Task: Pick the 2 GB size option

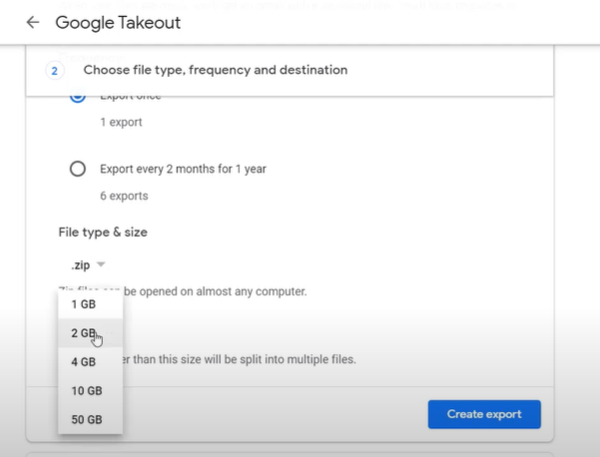Action: 84,333
